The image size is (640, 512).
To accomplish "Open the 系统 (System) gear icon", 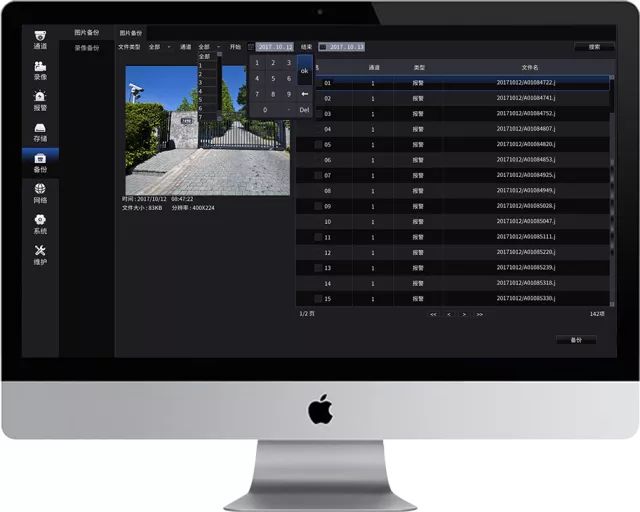I will [40, 221].
